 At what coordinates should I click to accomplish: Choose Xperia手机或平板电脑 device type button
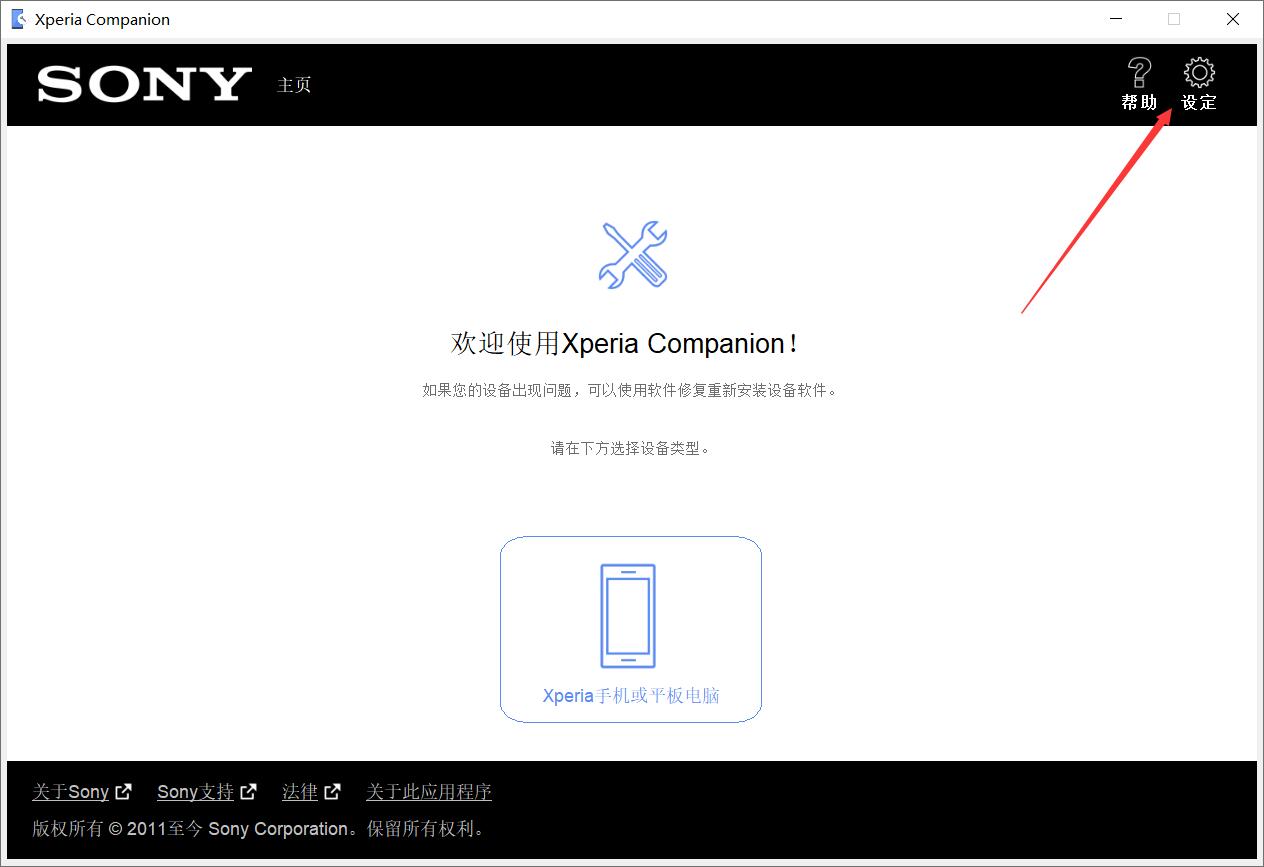631,629
